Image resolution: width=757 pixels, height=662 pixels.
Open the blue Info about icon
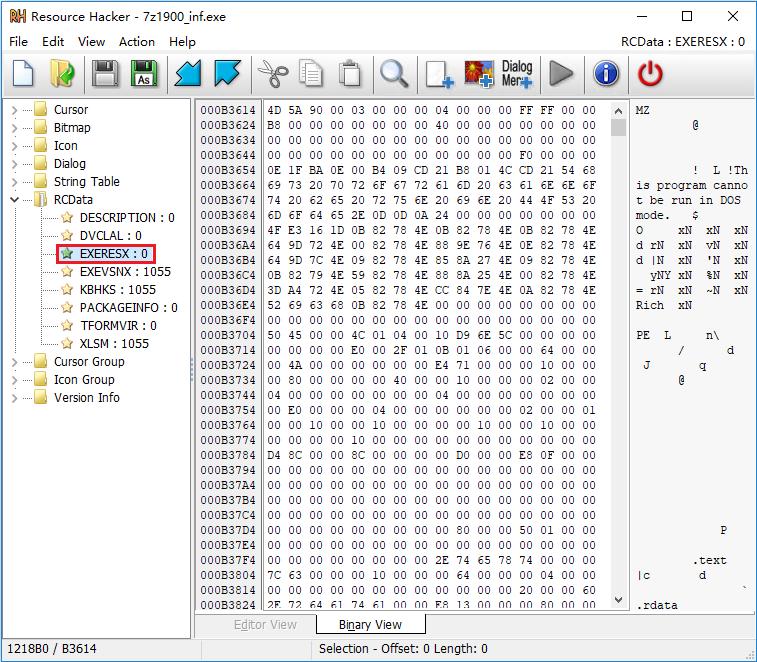(606, 74)
